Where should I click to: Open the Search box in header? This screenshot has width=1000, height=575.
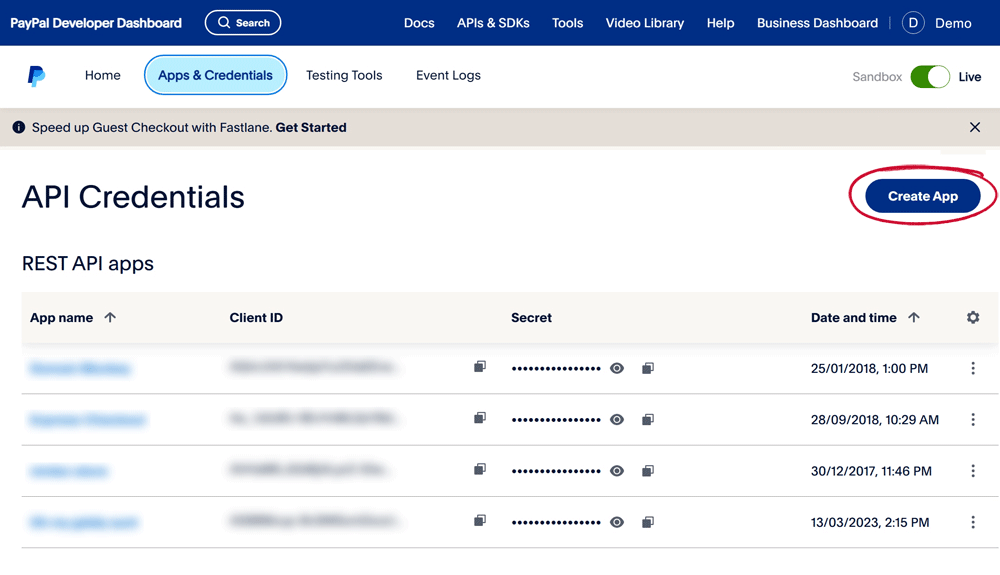coord(243,23)
